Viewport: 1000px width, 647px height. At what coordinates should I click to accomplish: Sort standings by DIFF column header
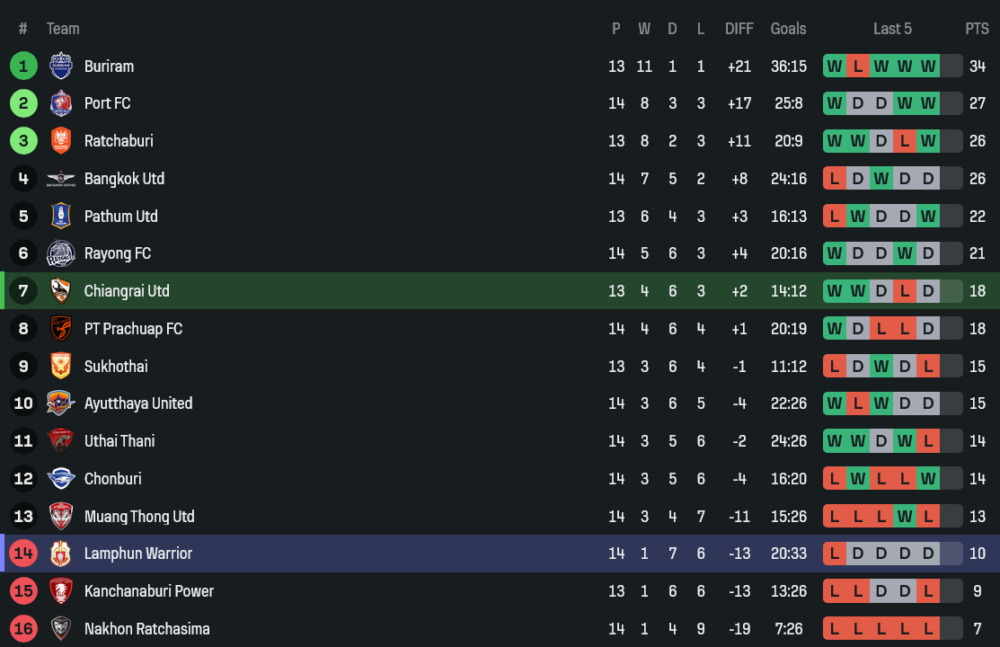pyautogui.click(x=739, y=29)
